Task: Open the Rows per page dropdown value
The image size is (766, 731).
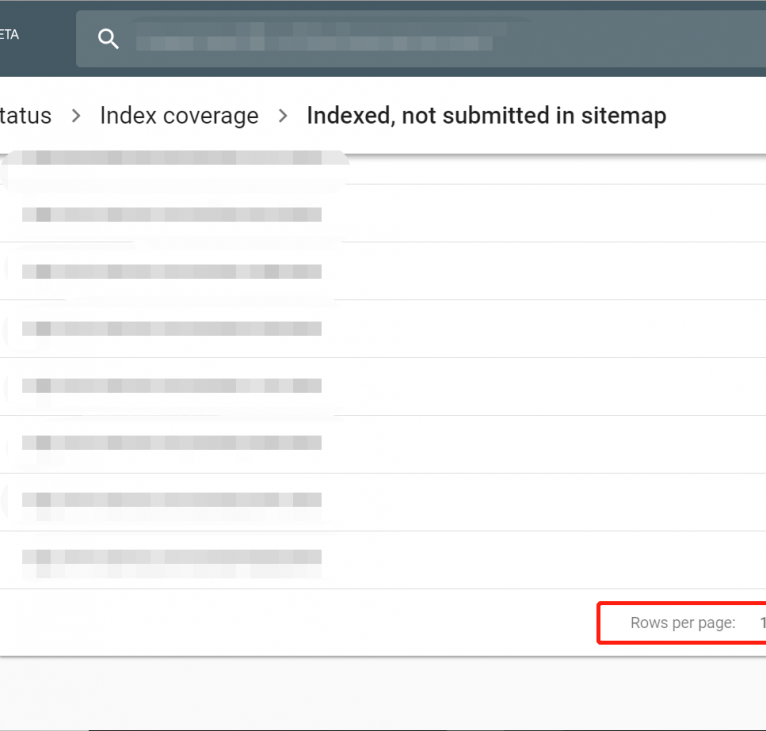Action: coord(761,623)
